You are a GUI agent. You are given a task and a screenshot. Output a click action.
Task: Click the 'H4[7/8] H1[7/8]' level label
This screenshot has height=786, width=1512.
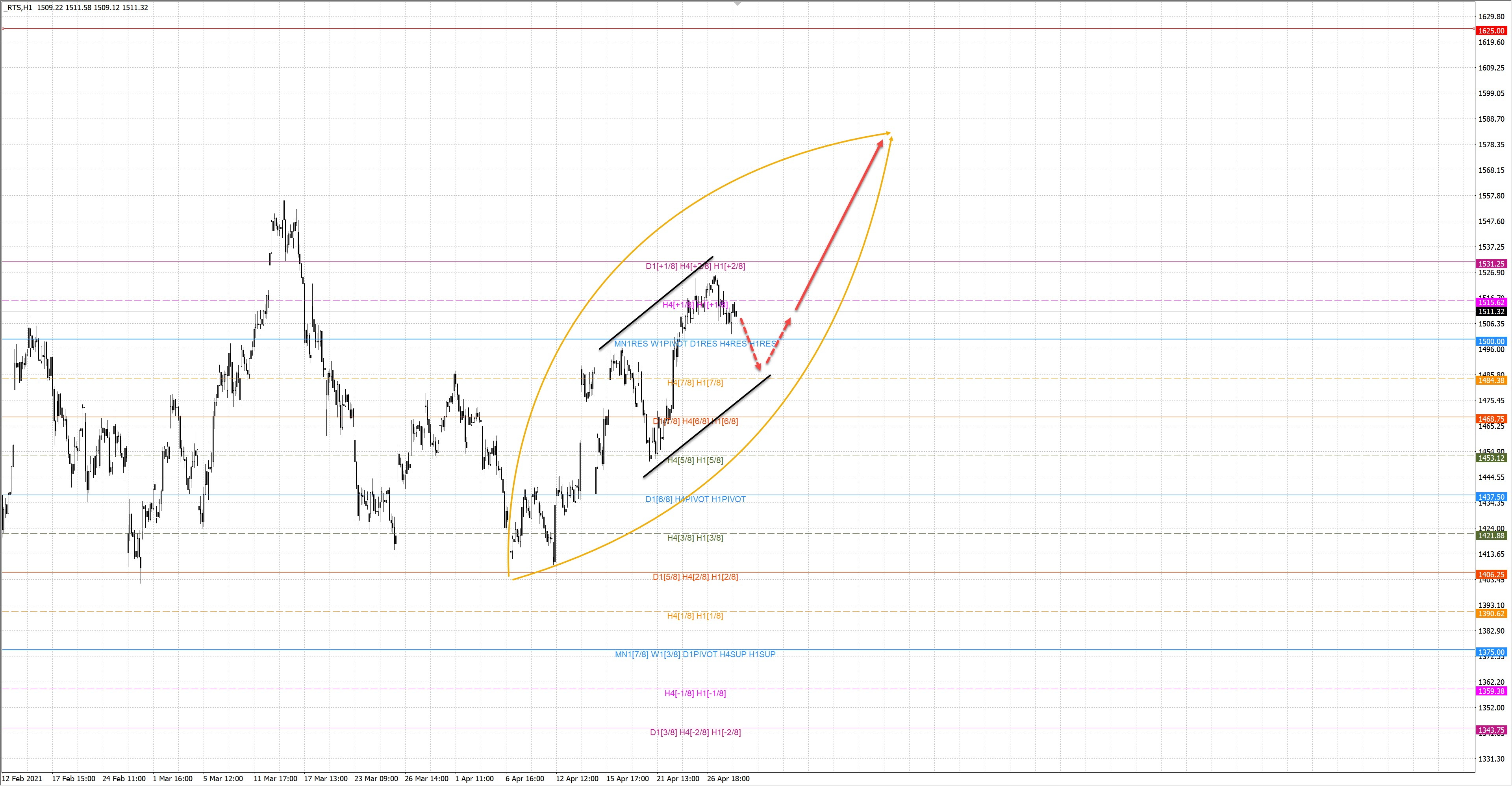pos(695,383)
